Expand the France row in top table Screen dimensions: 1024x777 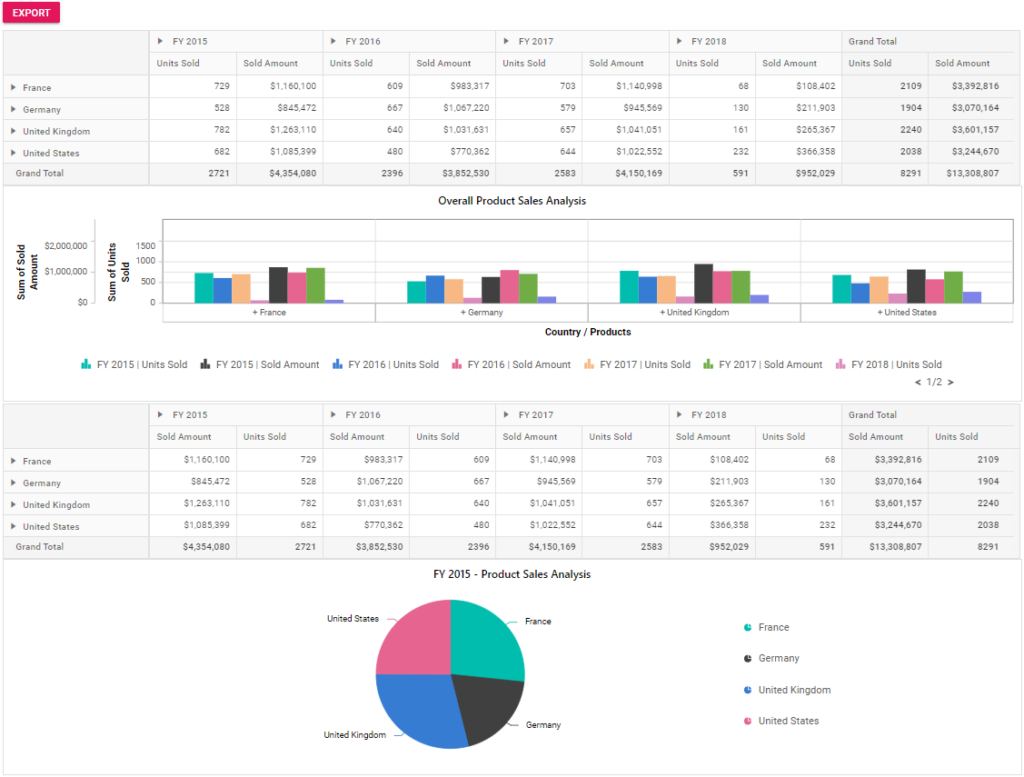(13, 88)
